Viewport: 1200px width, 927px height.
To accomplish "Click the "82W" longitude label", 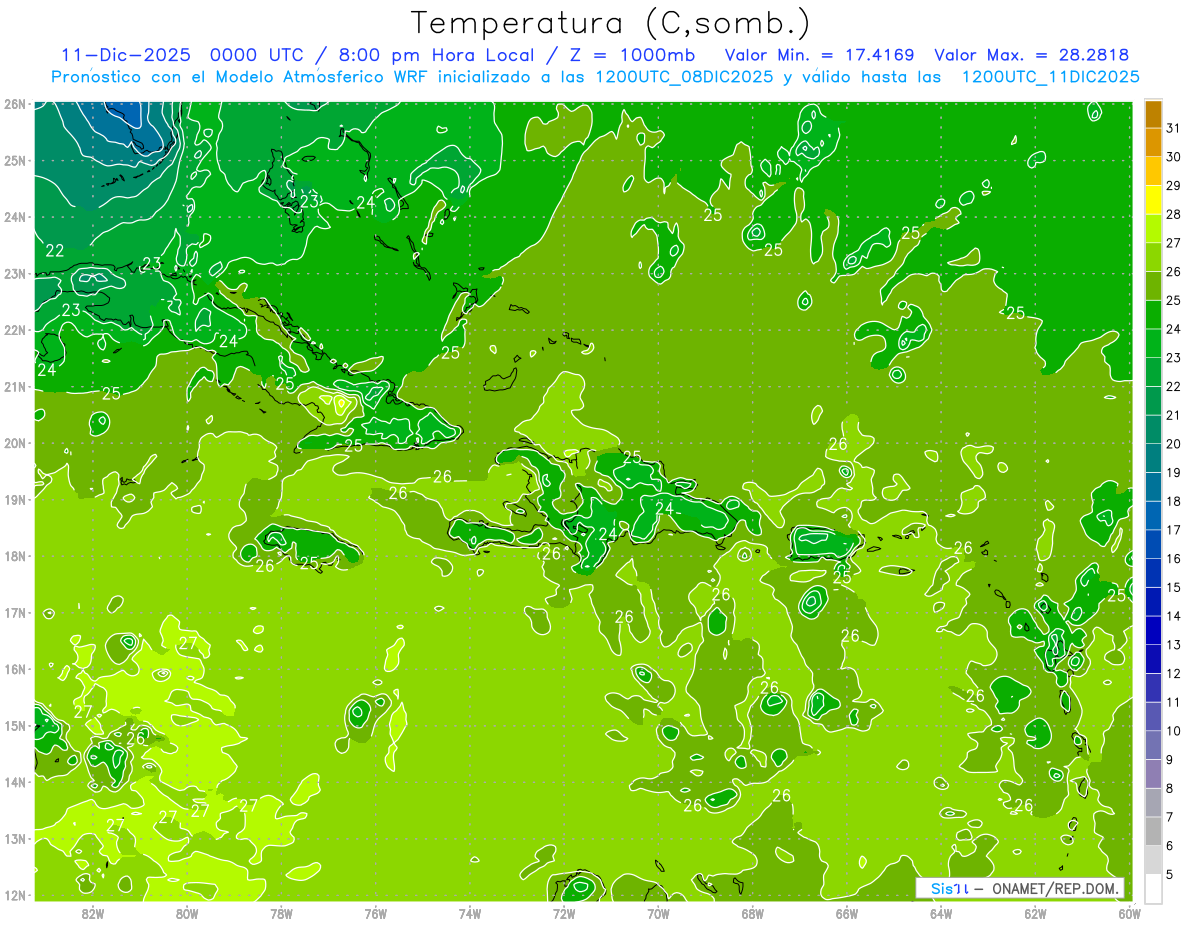I will point(93,913).
